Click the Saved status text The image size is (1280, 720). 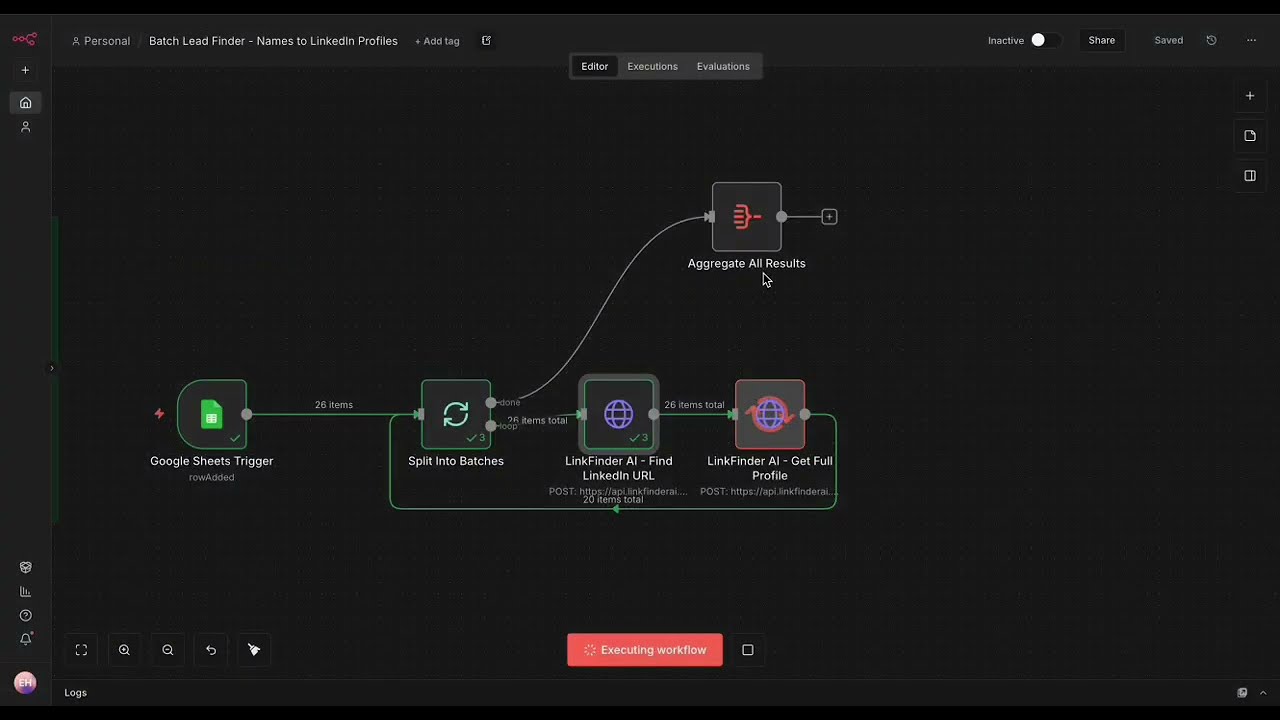1168,40
